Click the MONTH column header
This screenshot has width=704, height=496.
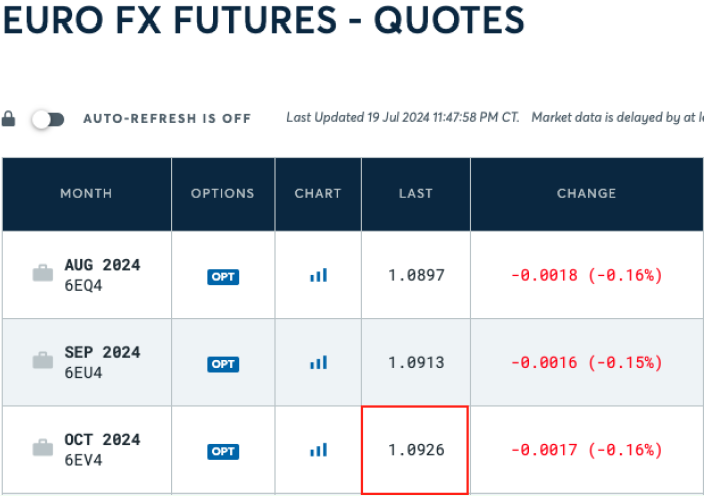pos(86,193)
